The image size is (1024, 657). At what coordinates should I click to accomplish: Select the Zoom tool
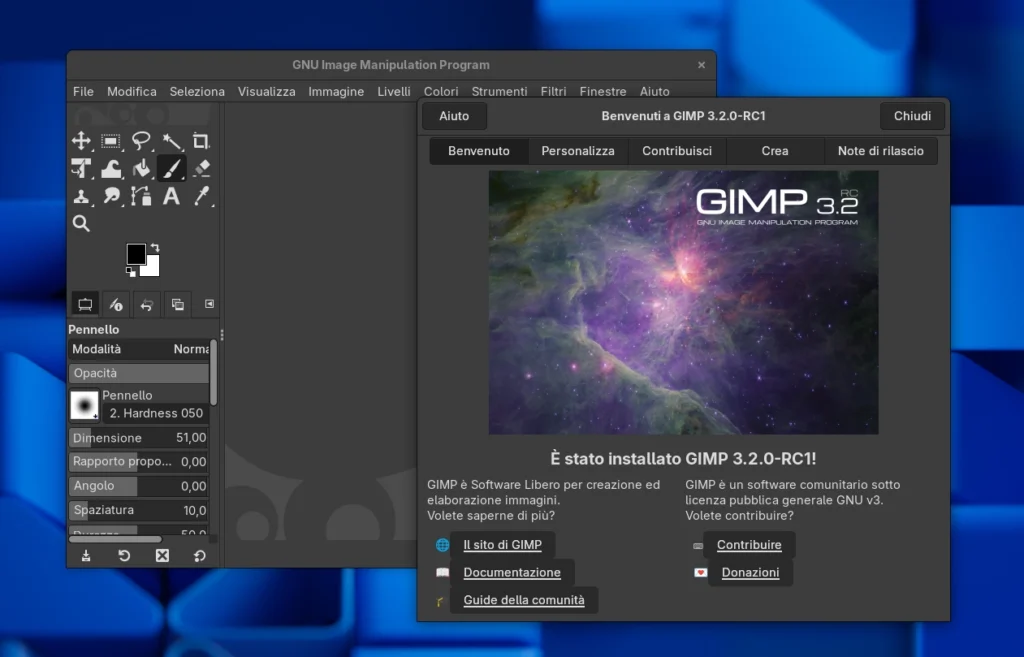(81, 223)
